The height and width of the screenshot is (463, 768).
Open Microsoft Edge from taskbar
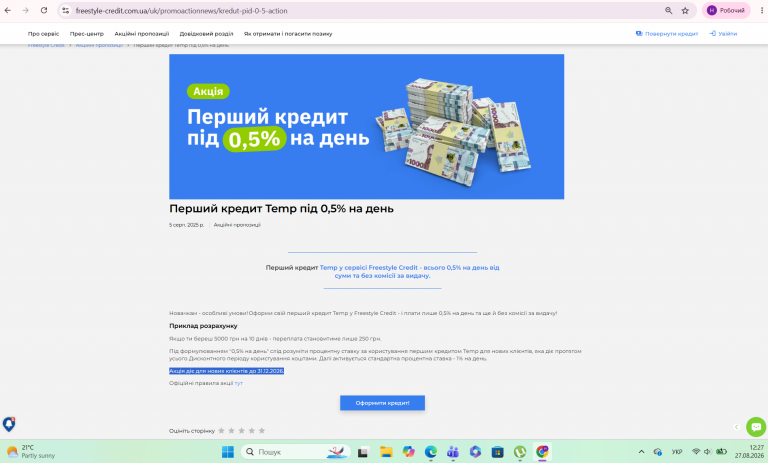click(431, 452)
